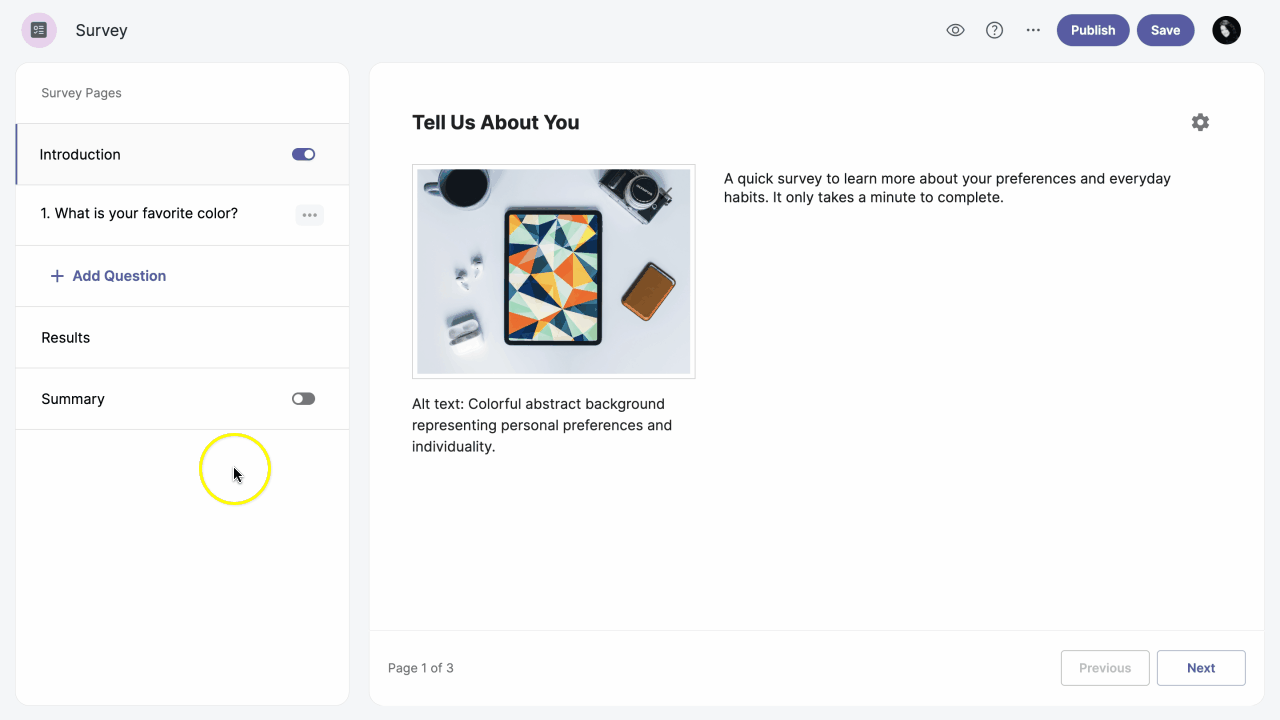The image size is (1280, 720).
Task: Open the Results page
Action: [x=66, y=338]
